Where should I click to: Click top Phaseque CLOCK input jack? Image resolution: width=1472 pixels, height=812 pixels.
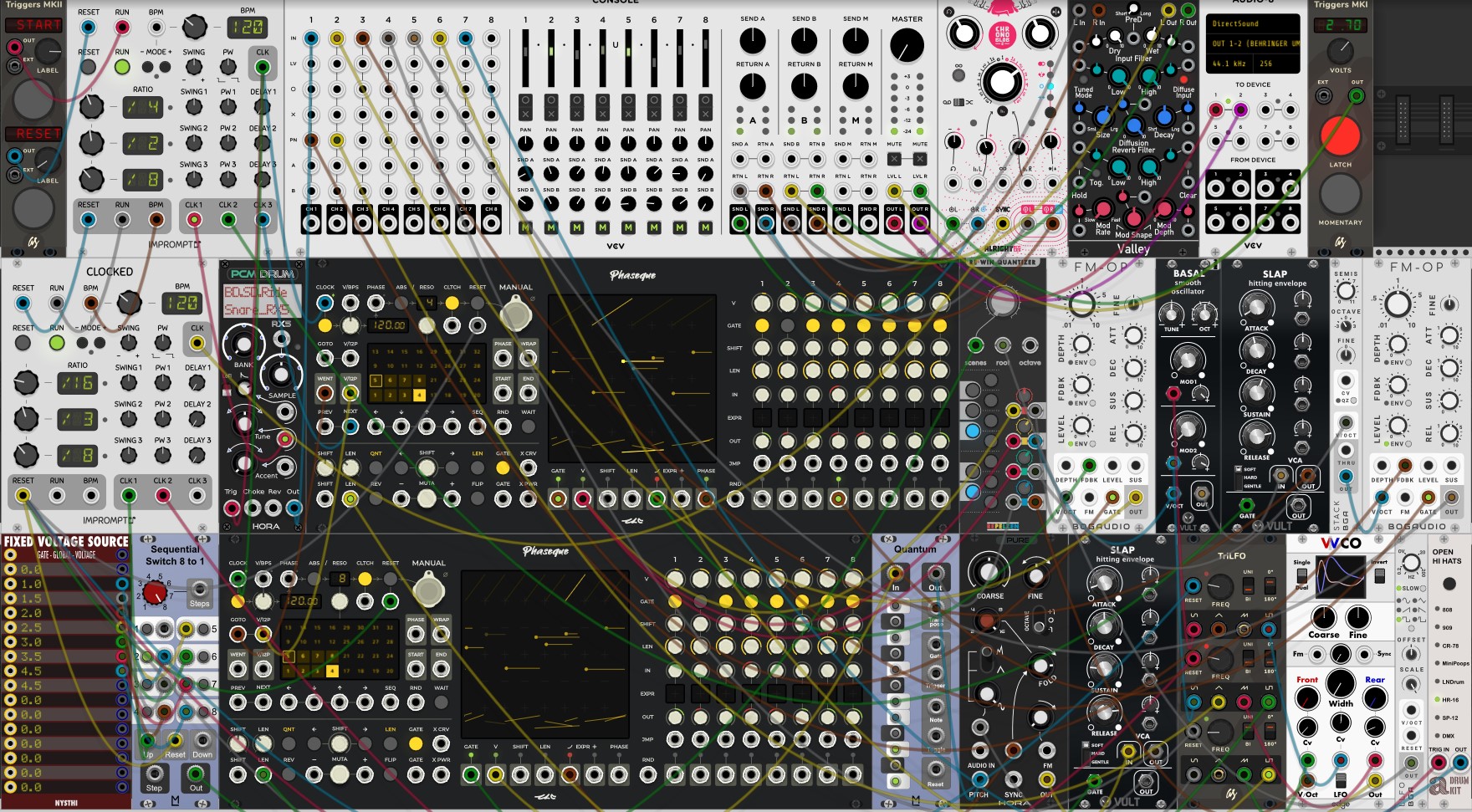point(325,303)
